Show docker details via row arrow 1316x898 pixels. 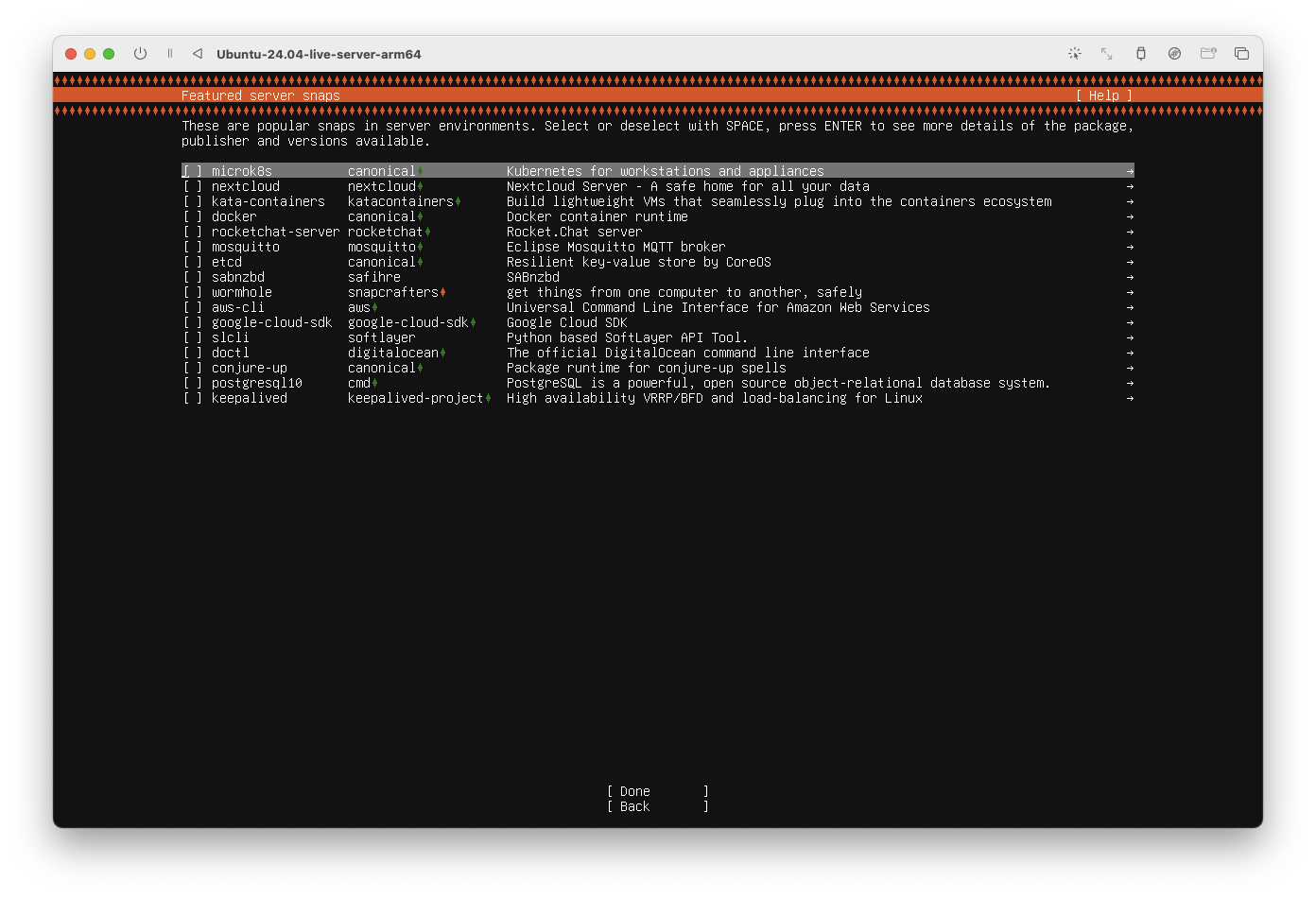(x=1130, y=216)
